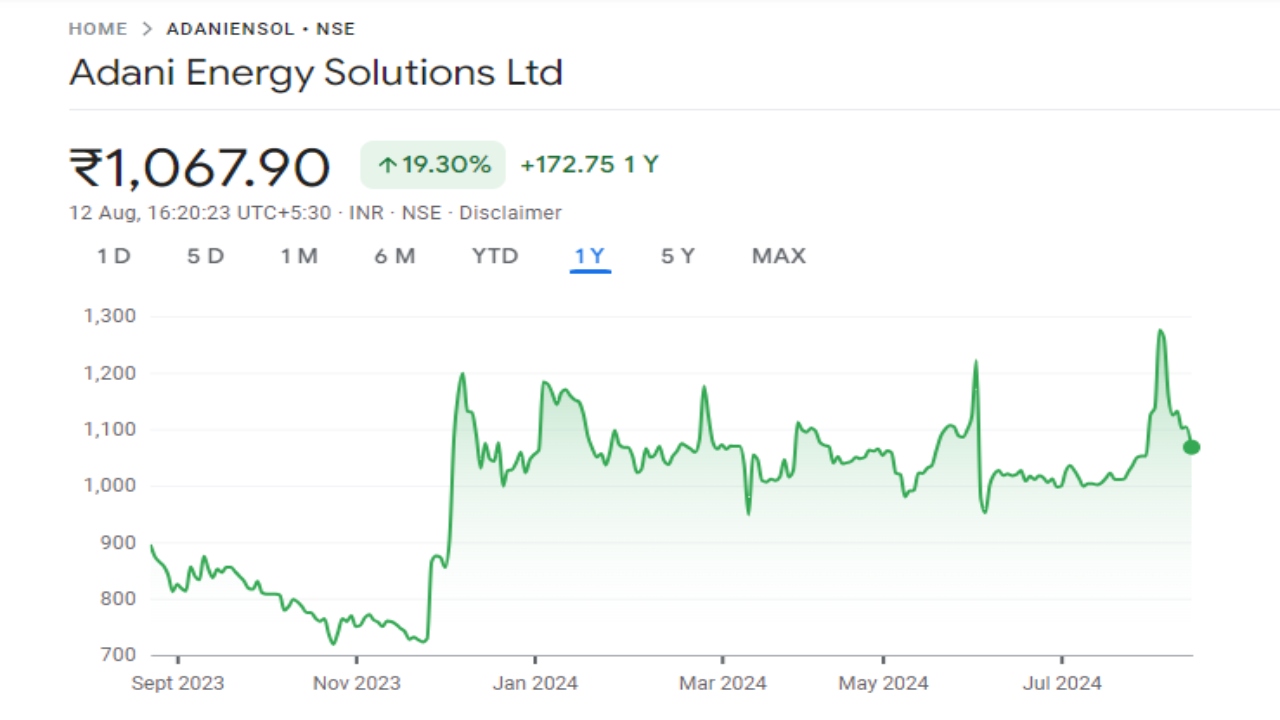Click the Mar 2024 axis label
Screen dimensions: 1280x720
pos(722,684)
